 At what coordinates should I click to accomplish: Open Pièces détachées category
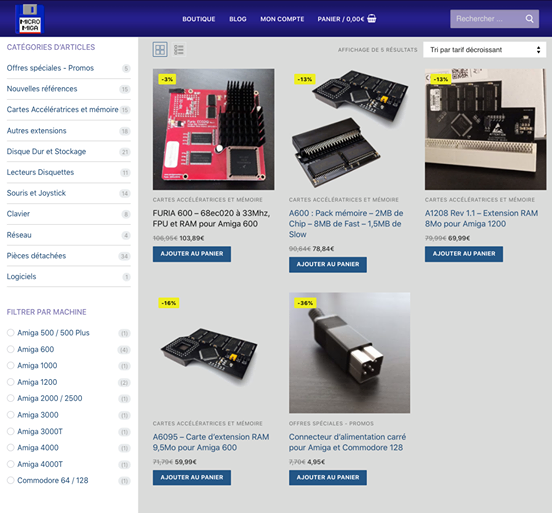click(36, 256)
